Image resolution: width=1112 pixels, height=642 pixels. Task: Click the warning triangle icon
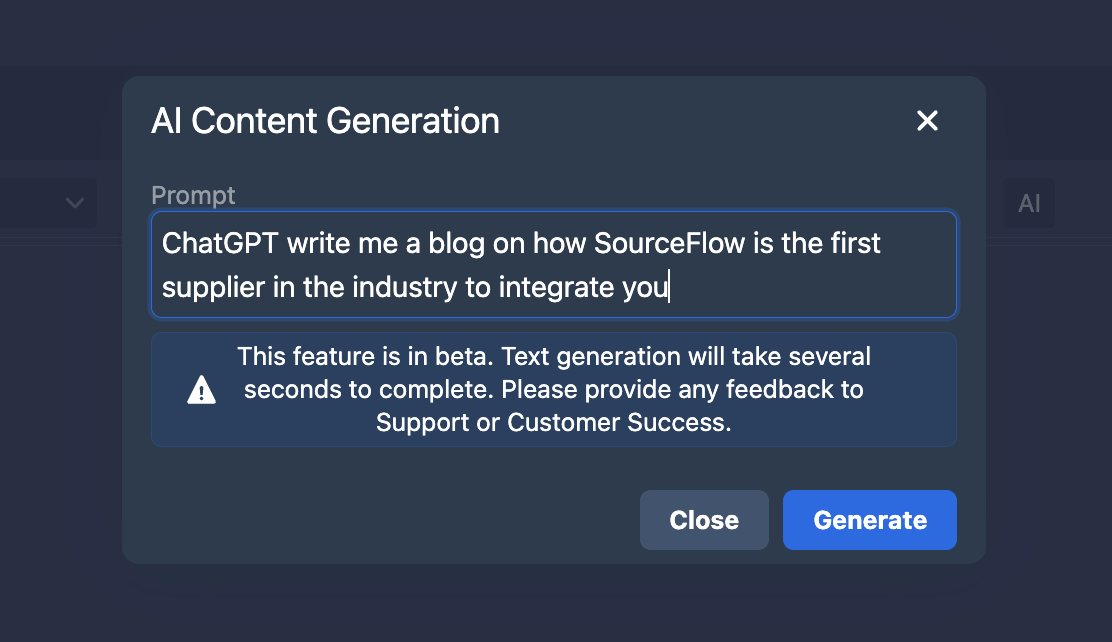pyautogui.click(x=202, y=390)
